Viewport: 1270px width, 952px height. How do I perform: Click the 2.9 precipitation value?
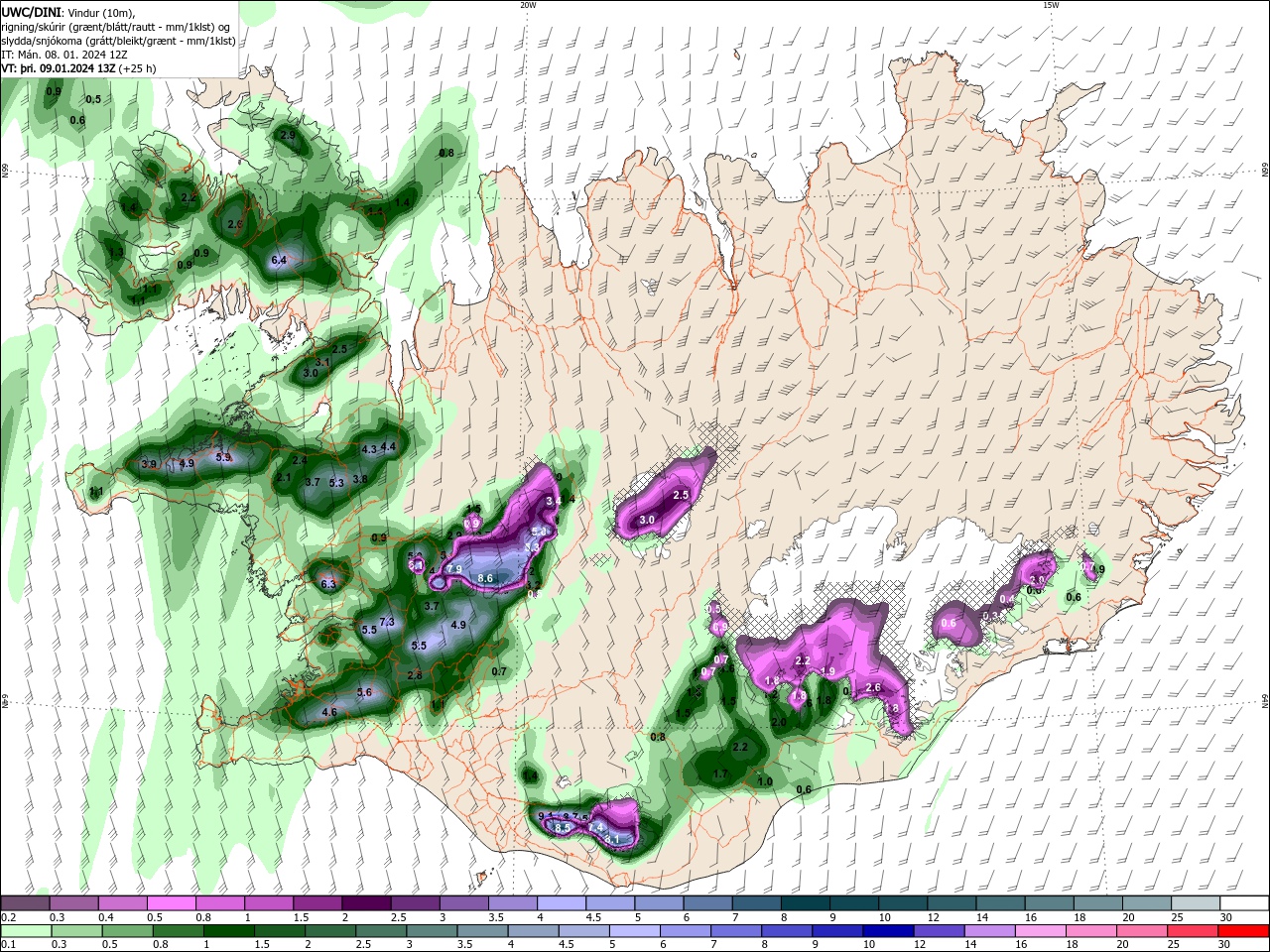point(288,135)
